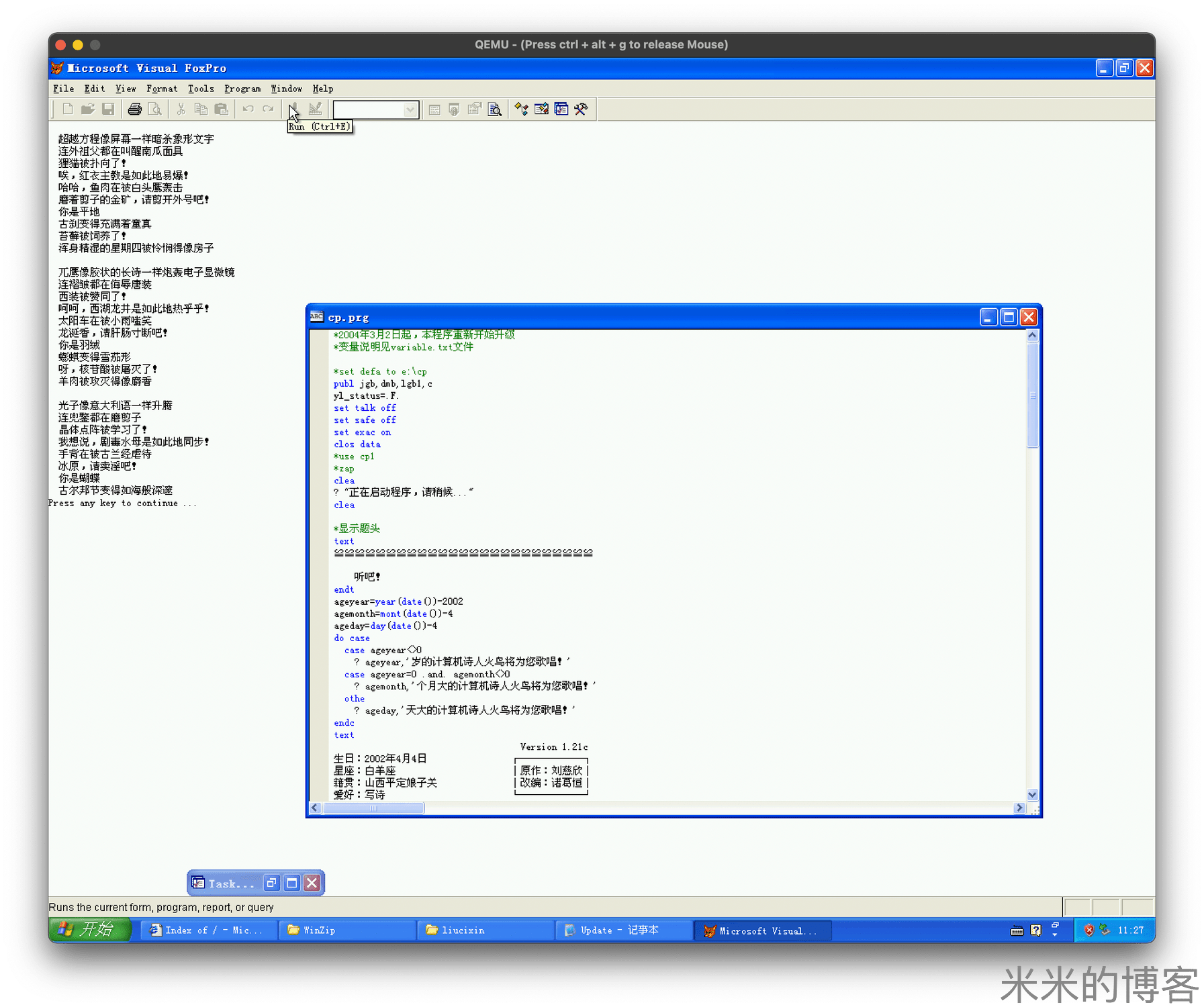1204x1007 pixels.
Task: Restore the minimized Task window
Action: coord(271,883)
